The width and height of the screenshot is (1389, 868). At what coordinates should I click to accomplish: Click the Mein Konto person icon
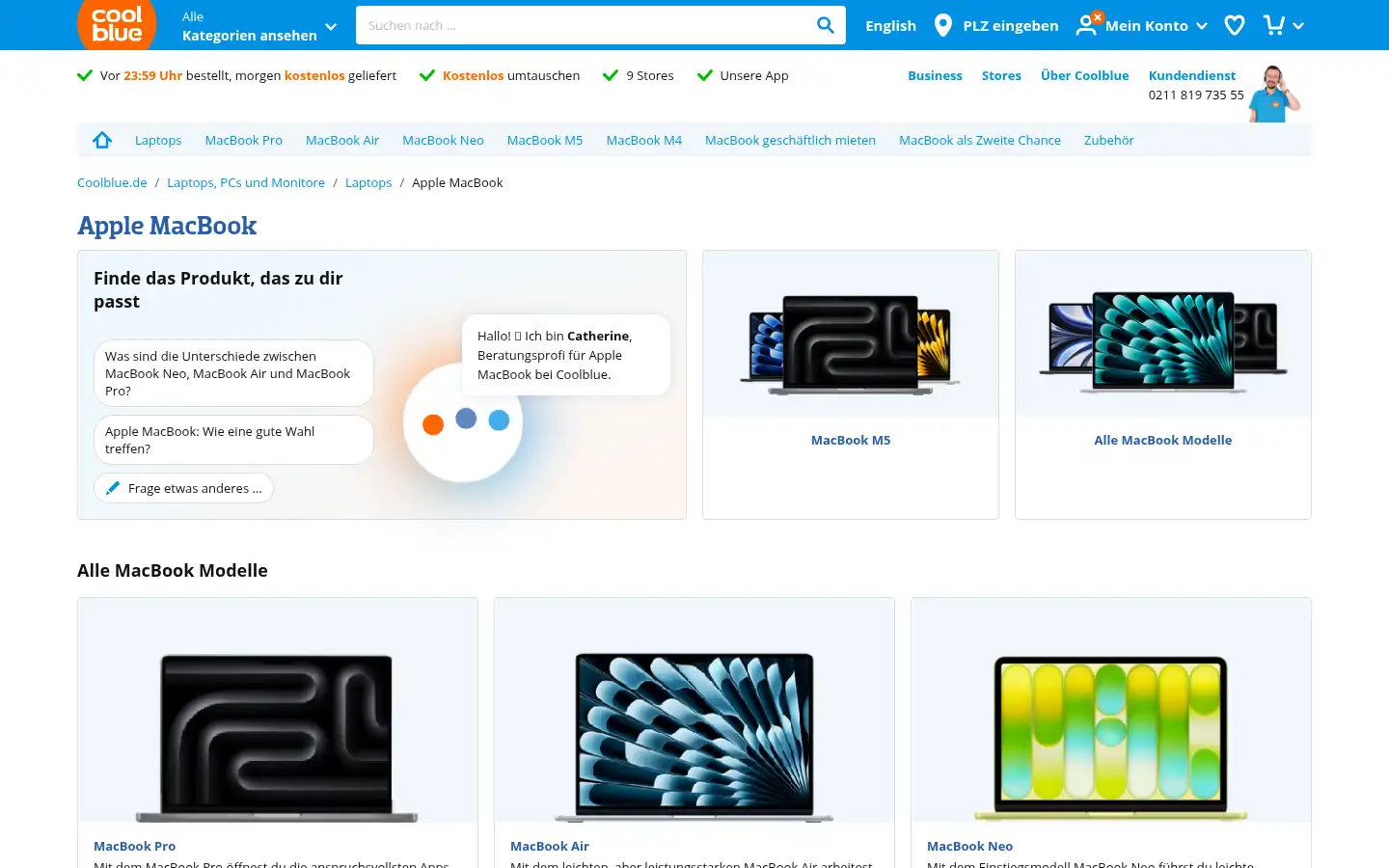1087,25
